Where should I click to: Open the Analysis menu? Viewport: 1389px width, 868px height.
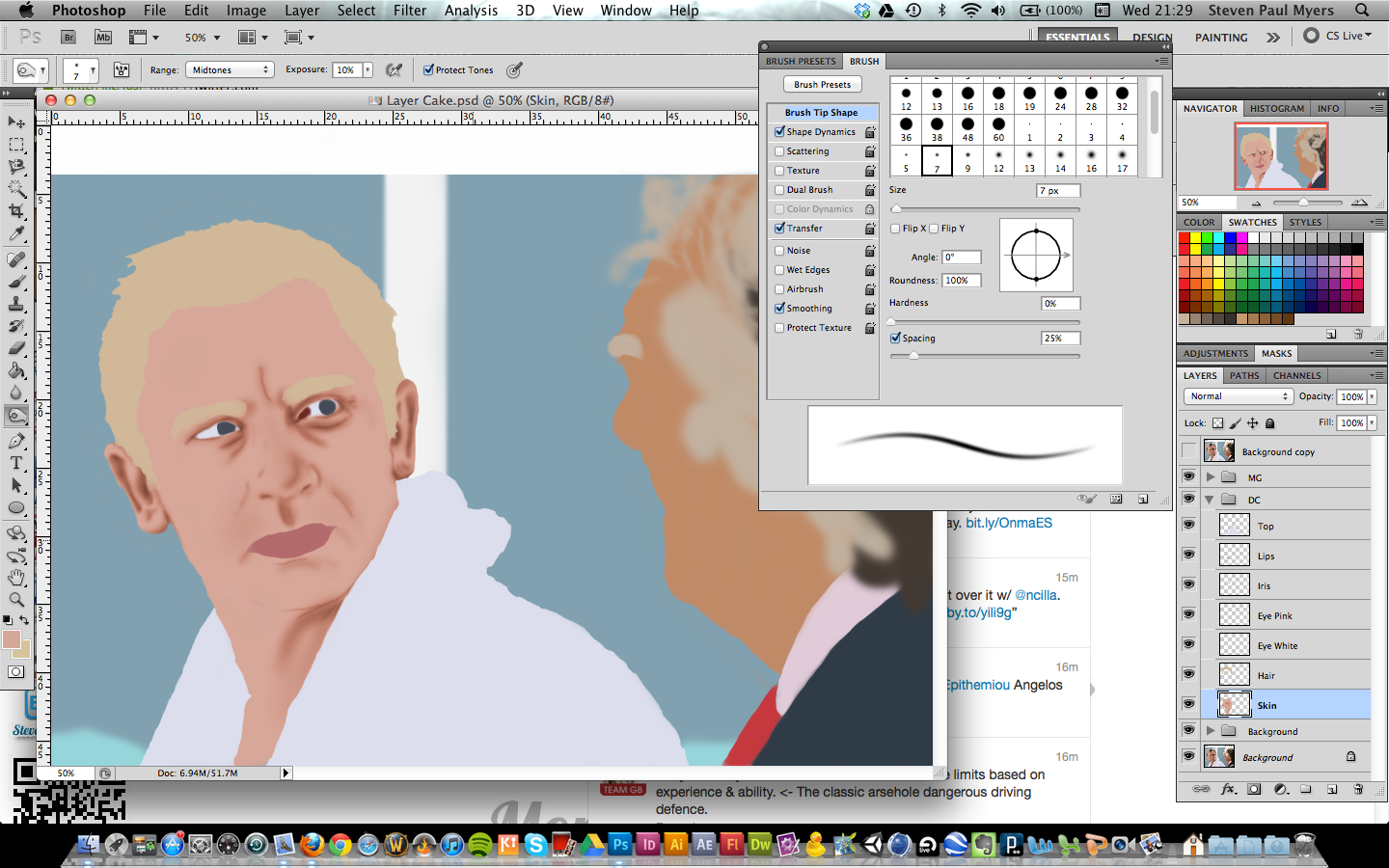[471, 10]
